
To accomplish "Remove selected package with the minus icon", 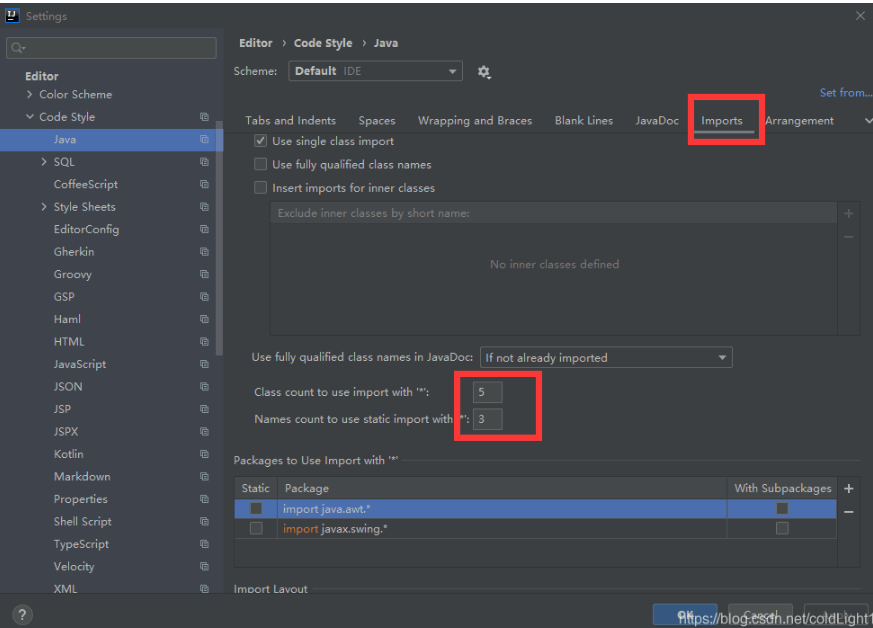I will (x=849, y=512).
